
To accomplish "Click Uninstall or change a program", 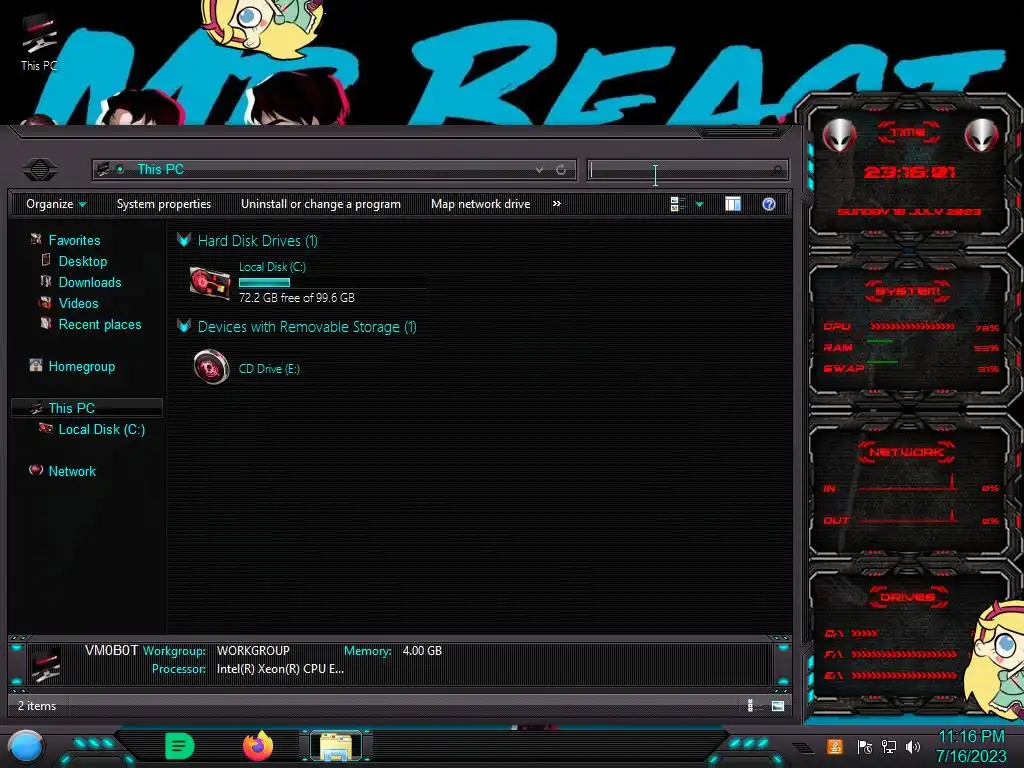I will coord(321,204).
